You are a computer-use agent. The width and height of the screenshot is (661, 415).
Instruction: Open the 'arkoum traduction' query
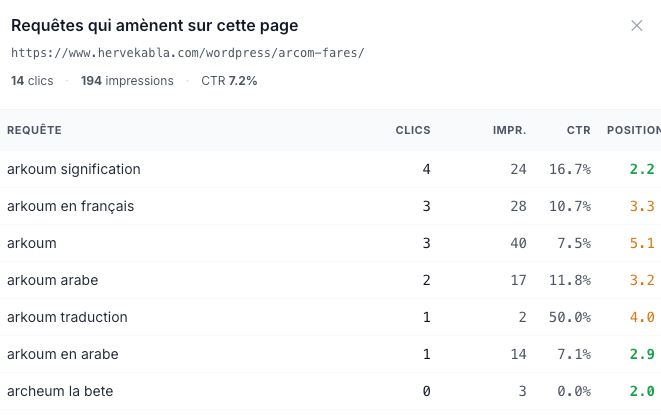67,317
